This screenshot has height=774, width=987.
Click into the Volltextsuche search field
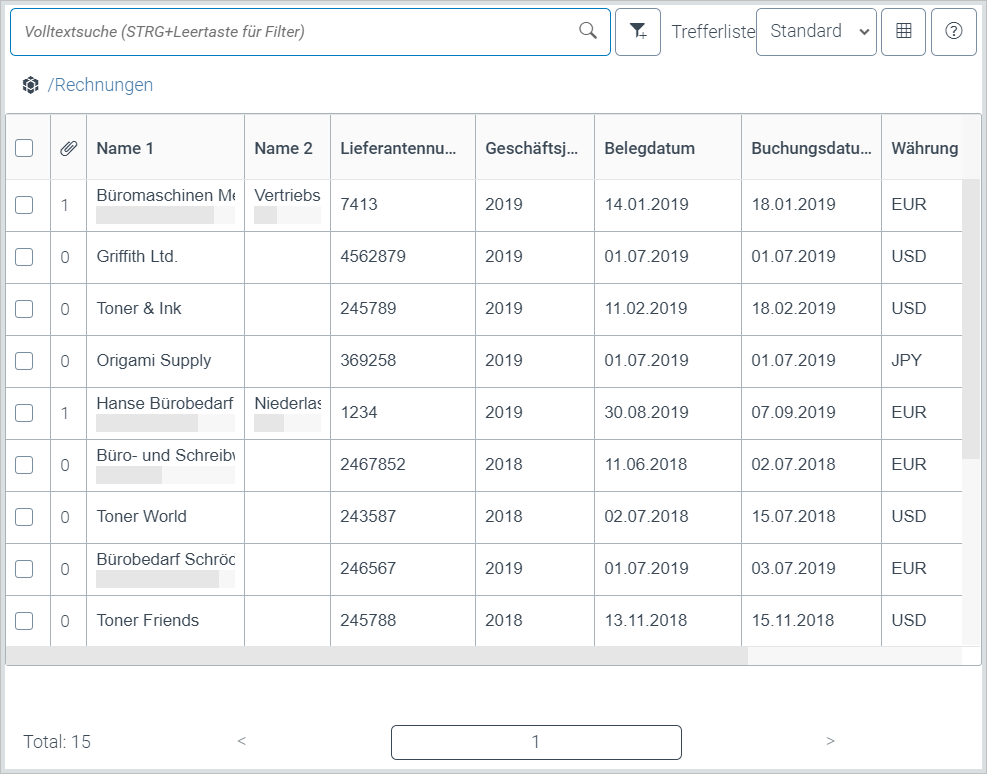point(290,32)
